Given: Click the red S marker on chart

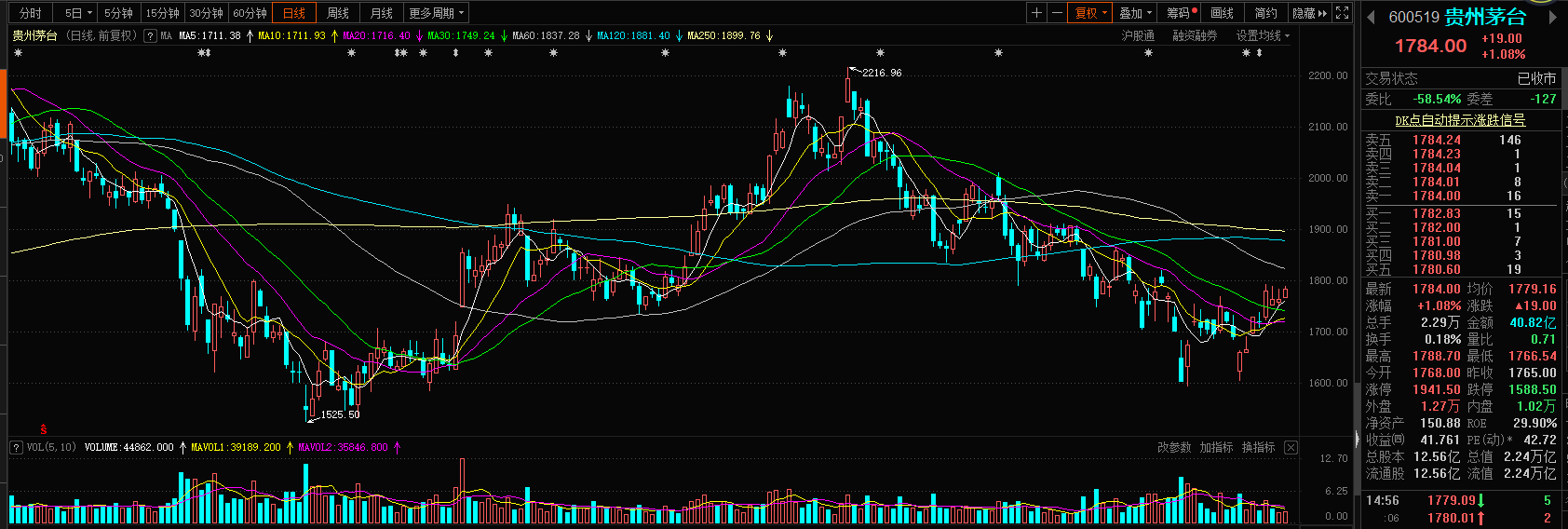Looking at the screenshot, I should 43,429.
